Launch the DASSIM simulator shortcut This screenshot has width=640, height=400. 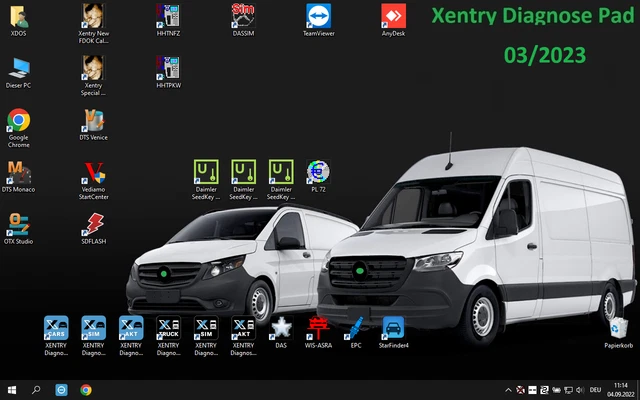coord(243,20)
